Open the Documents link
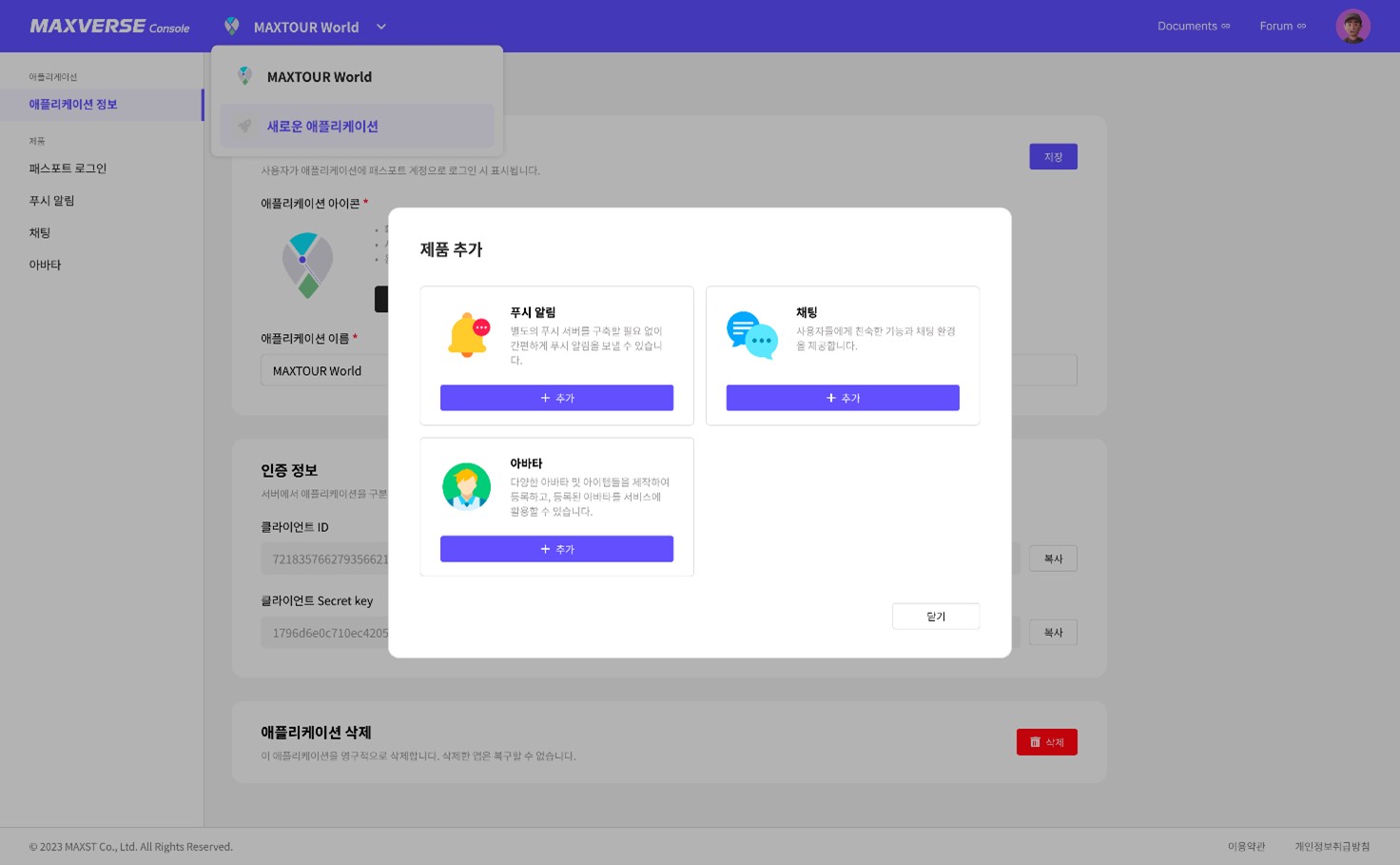The height and width of the screenshot is (865, 1400). [1193, 27]
